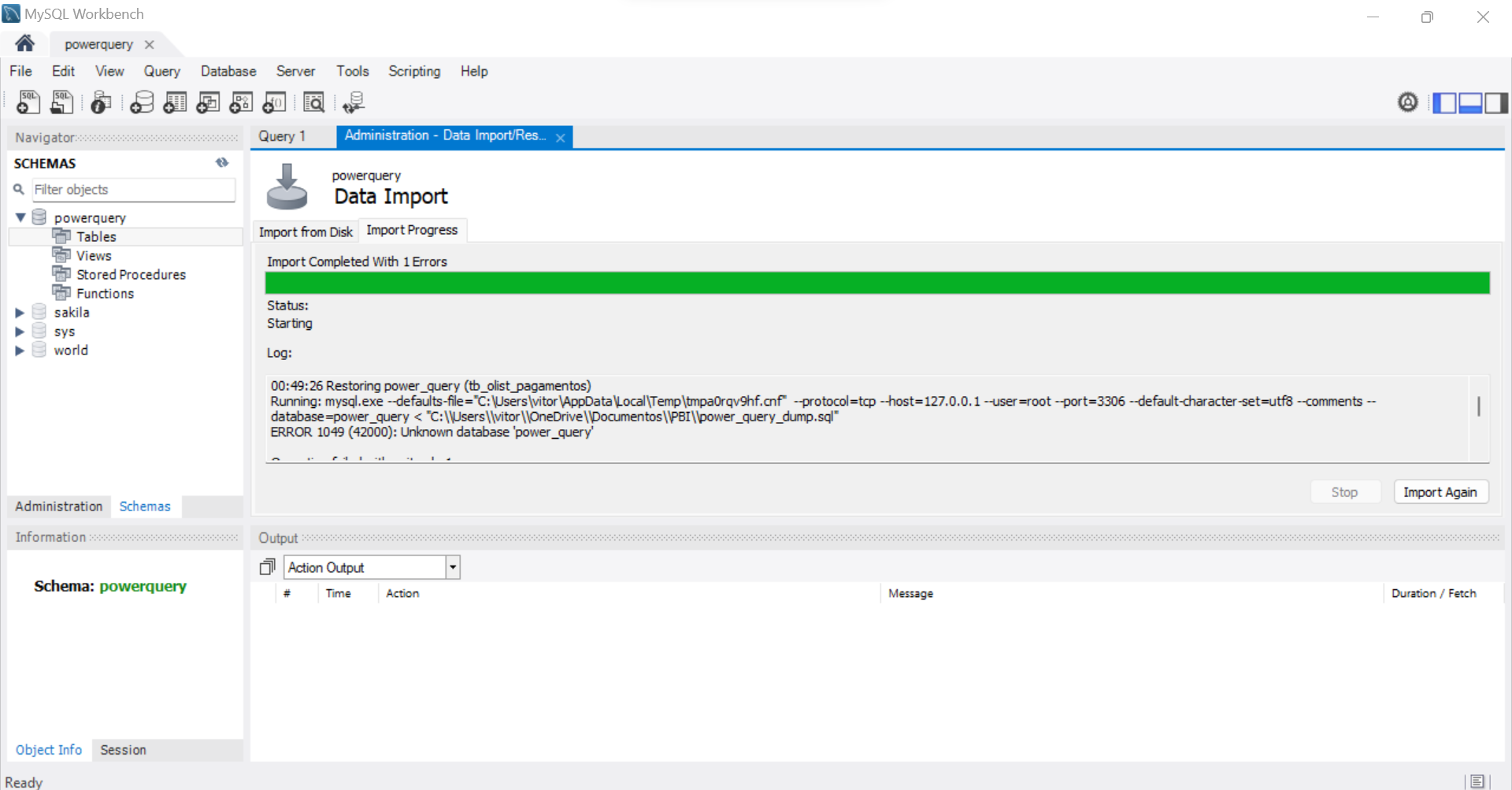The width and height of the screenshot is (1512, 790).
Task: Open the Edit menu
Action: (63, 71)
